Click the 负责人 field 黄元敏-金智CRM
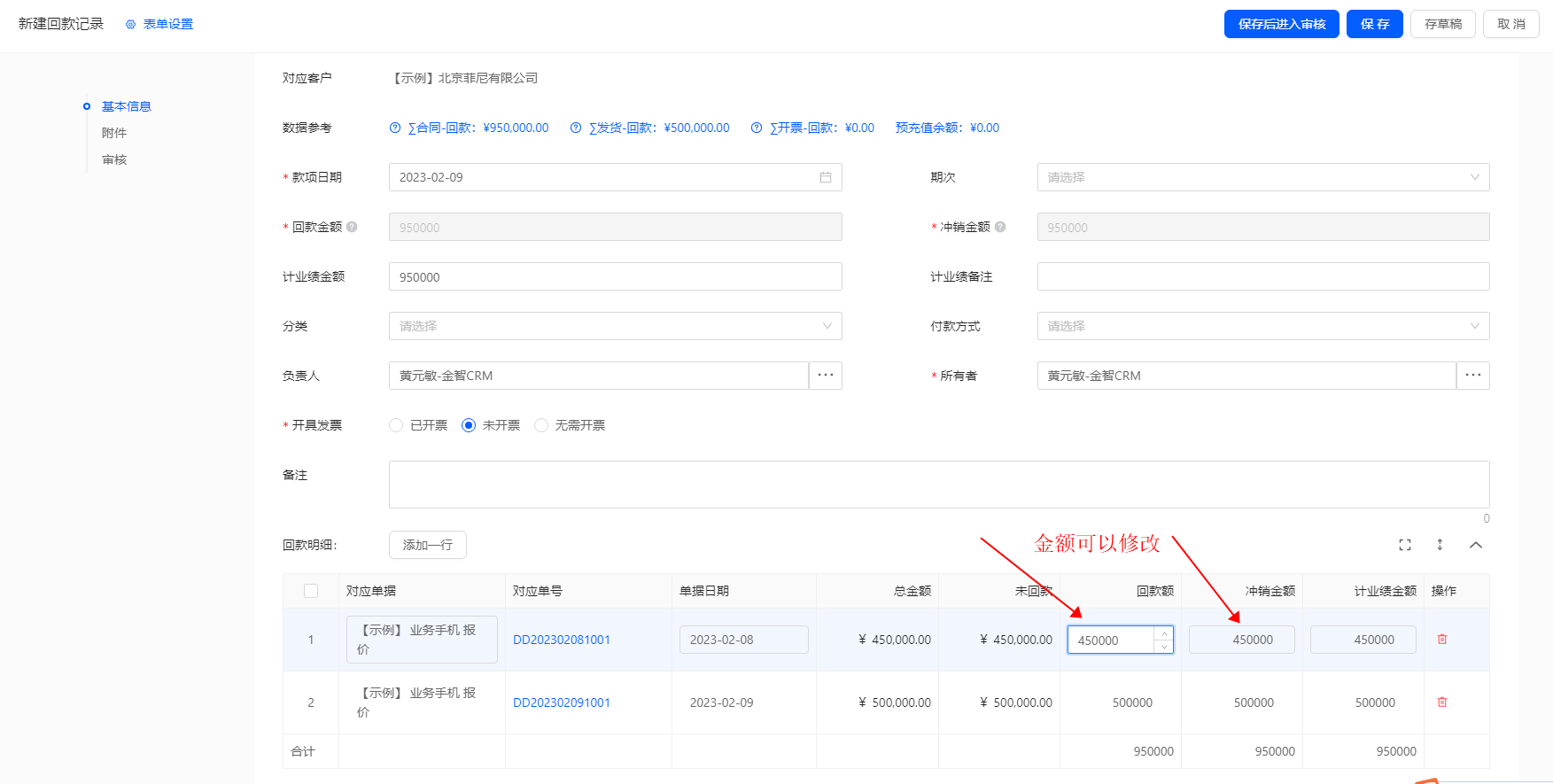 click(598, 376)
